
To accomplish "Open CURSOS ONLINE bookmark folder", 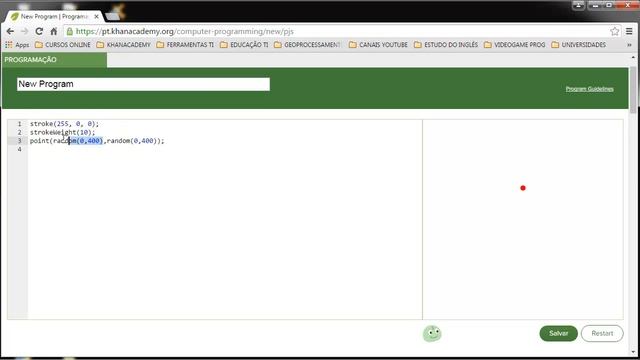I will pos(63,45).
